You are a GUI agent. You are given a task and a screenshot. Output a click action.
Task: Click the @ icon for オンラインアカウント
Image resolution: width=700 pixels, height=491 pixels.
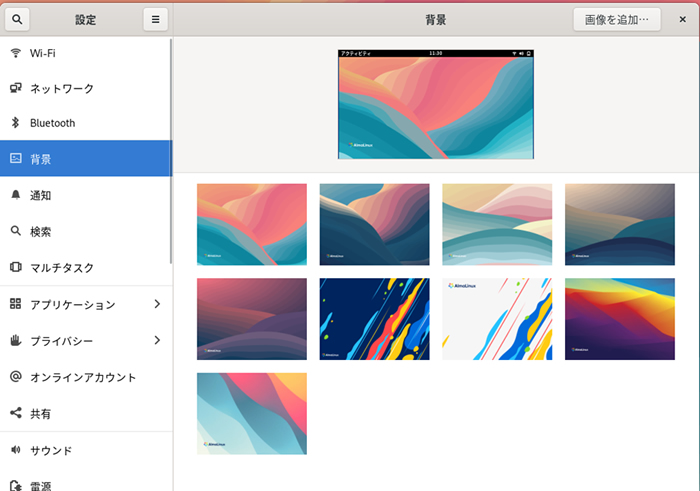[x=16, y=377]
